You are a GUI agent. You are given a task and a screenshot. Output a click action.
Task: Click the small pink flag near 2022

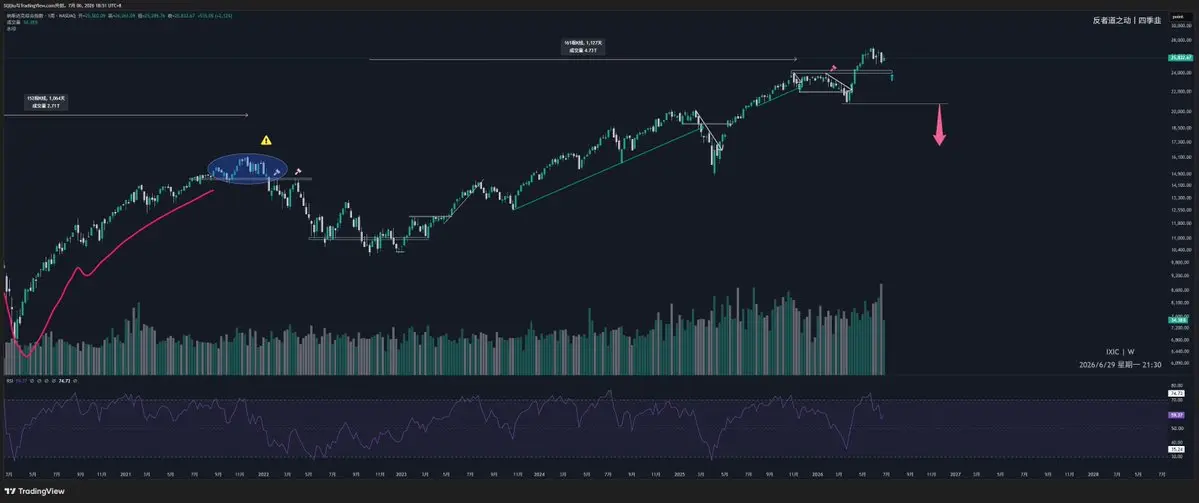pyautogui.click(x=297, y=171)
